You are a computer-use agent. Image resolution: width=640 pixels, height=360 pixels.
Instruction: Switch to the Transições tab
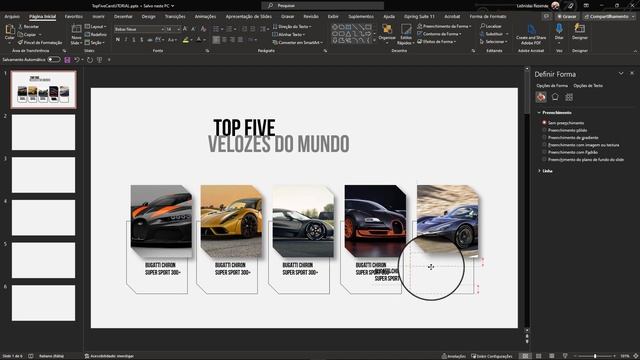click(175, 16)
